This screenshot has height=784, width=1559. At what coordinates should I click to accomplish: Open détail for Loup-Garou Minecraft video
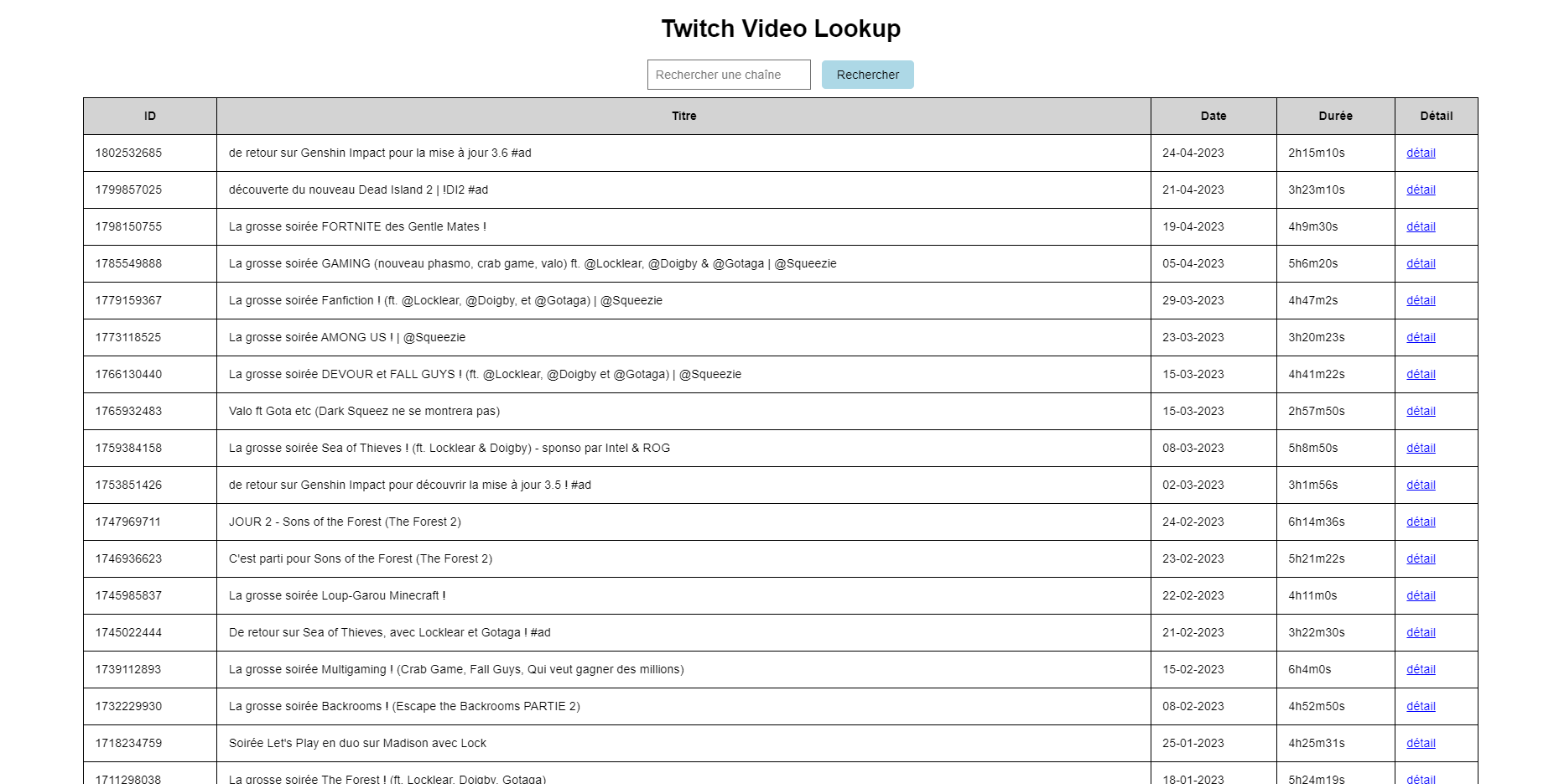pos(1421,595)
